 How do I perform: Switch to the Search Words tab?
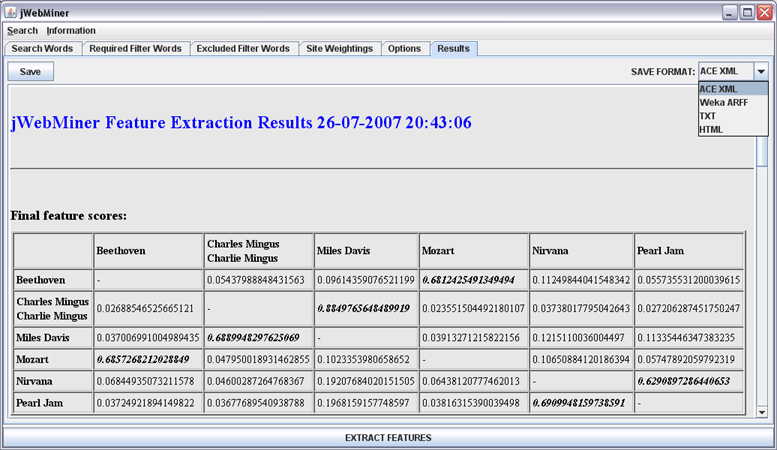coord(42,49)
